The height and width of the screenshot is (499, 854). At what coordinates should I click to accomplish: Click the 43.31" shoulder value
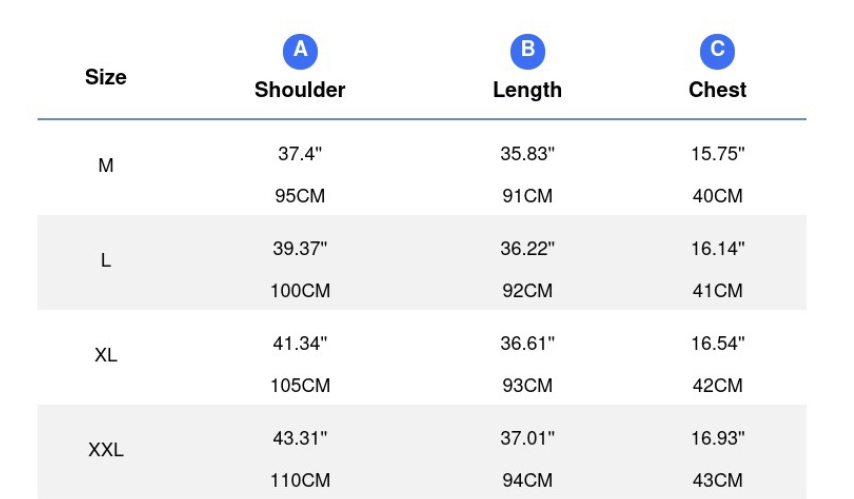point(300,438)
